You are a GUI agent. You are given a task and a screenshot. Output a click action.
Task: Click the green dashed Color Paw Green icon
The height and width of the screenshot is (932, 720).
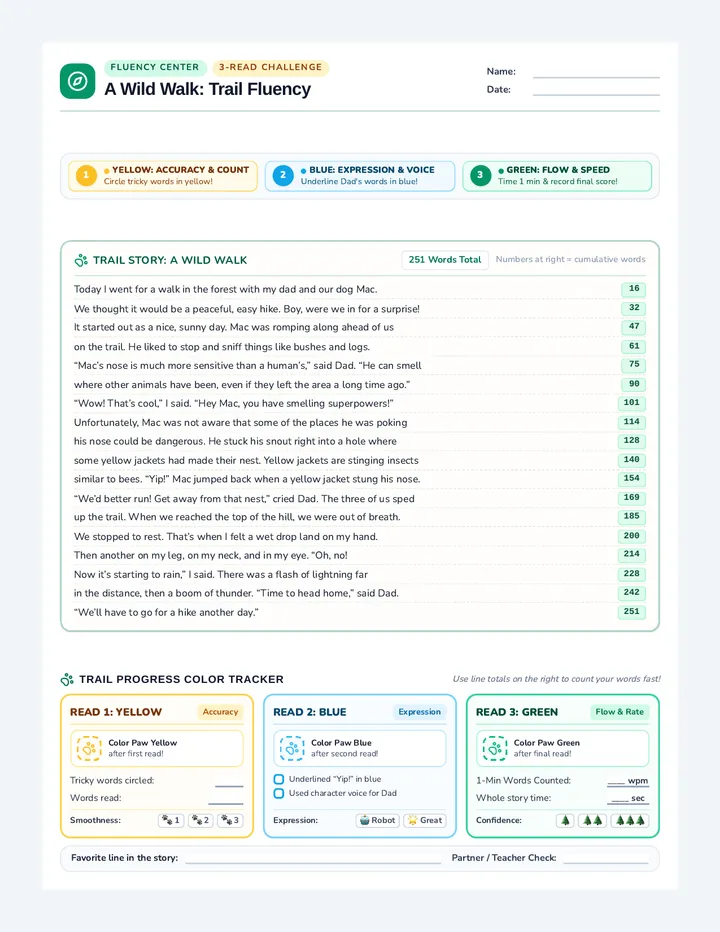tap(495, 748)
